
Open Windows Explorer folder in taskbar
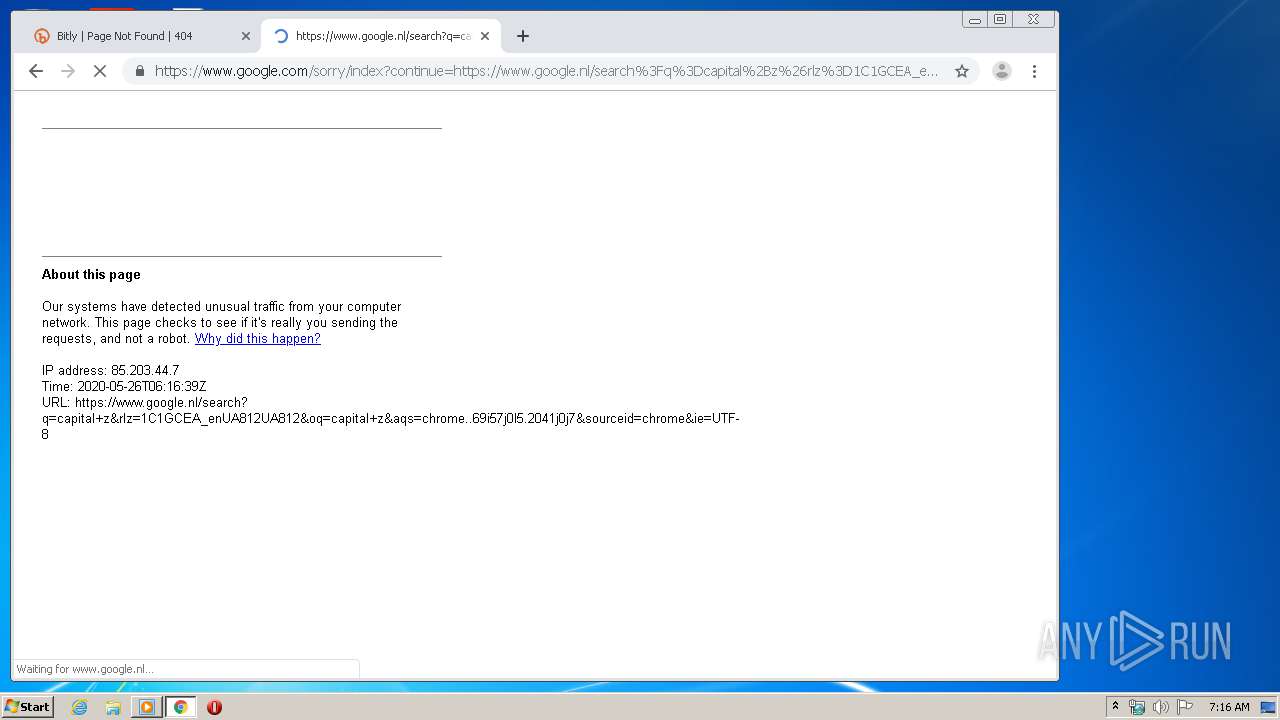[x=113, y=707]
